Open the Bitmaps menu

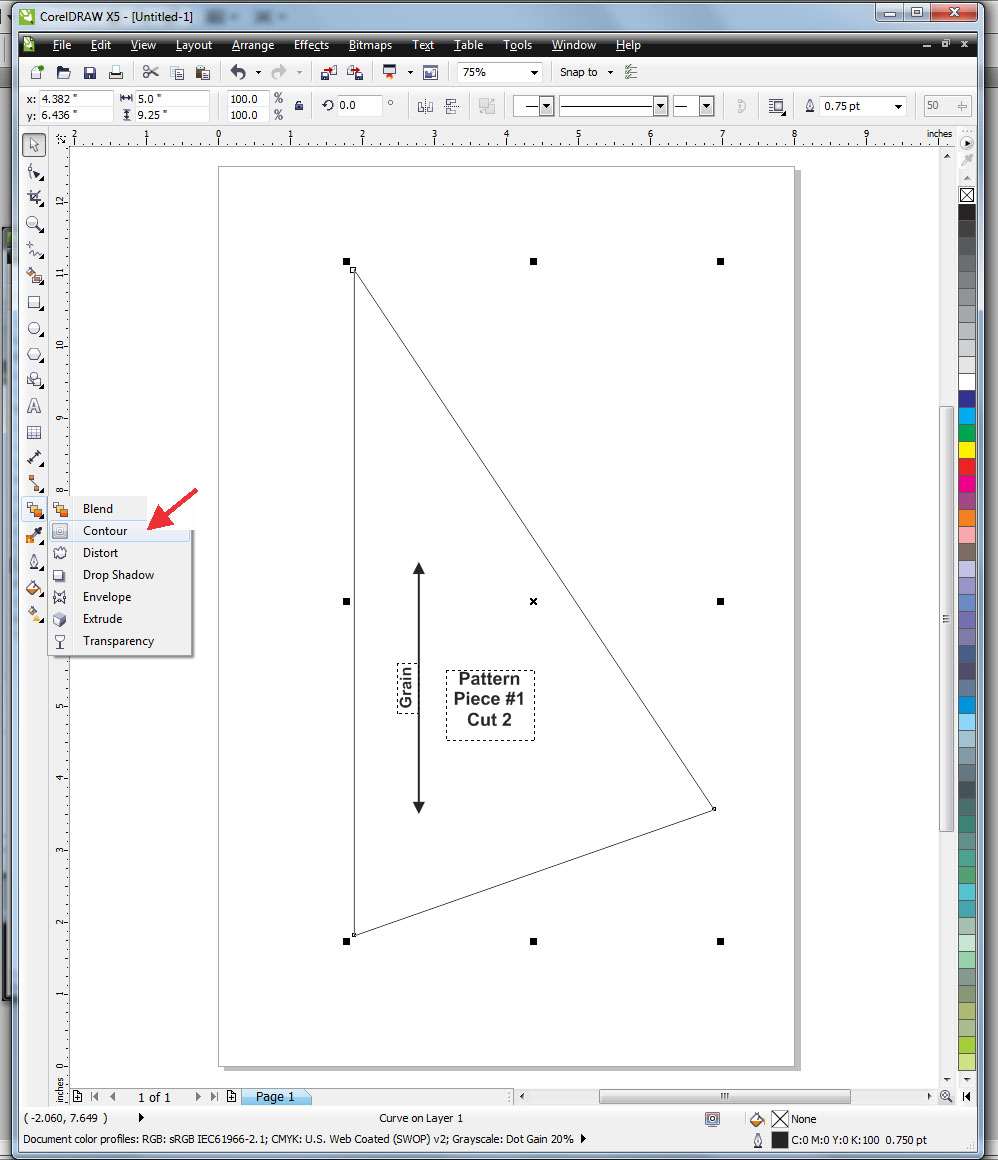pyautogui.click(x=370, y=45)
